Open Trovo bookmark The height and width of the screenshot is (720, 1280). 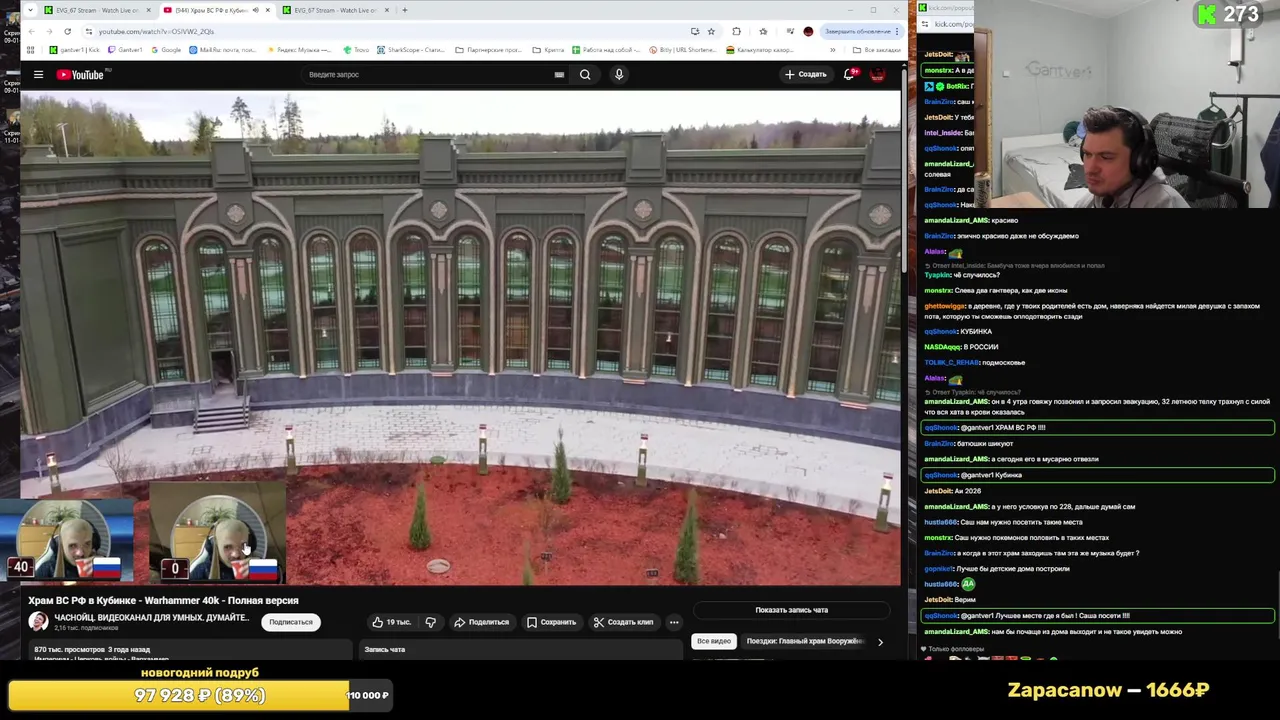tap(355, 50)
